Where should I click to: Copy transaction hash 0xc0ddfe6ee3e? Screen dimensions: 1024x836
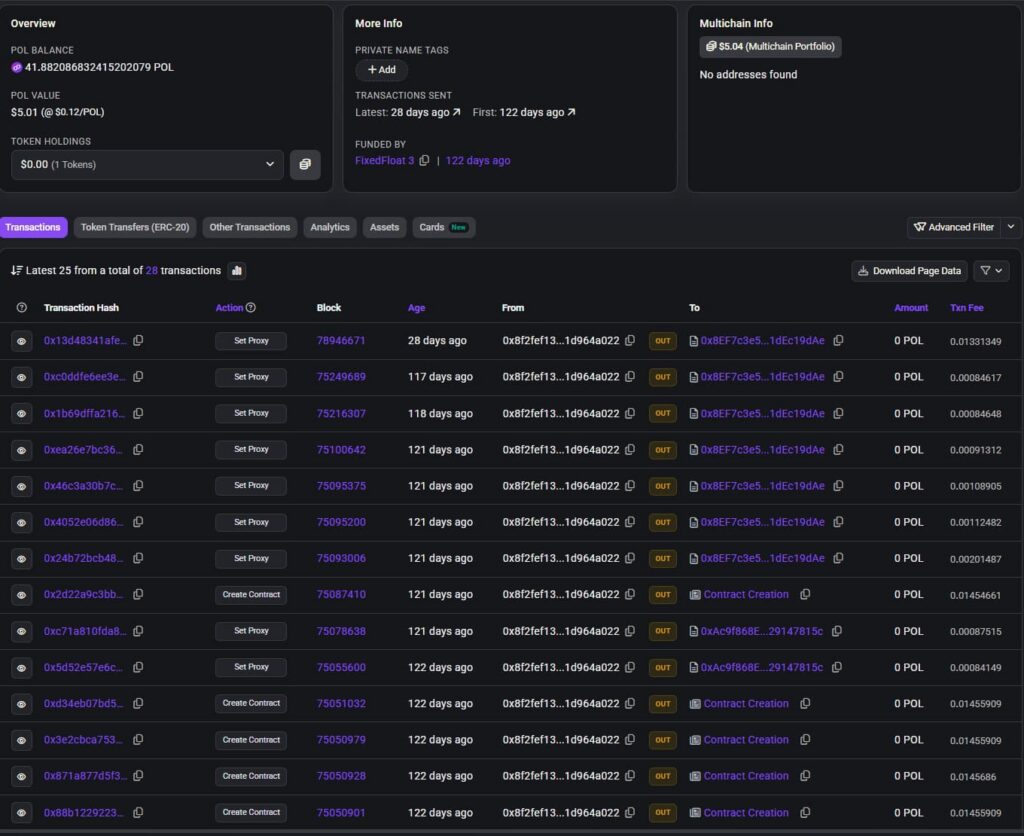click(x=138, y=377)
